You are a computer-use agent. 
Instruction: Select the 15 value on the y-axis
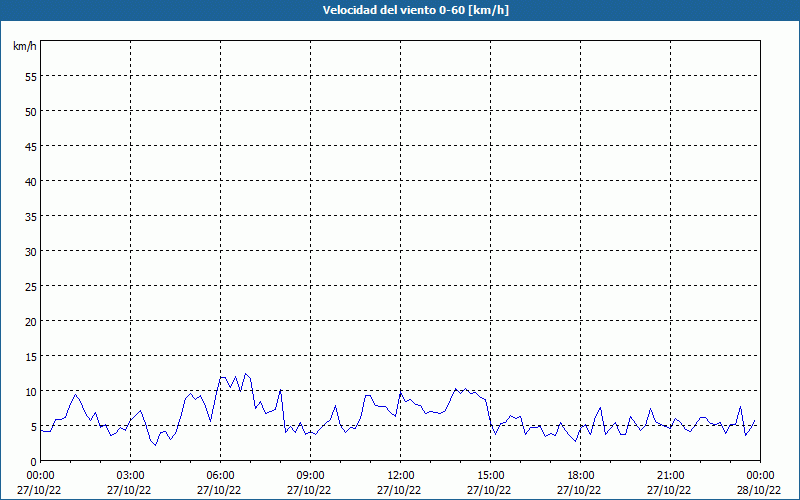[x=31, y=356]
